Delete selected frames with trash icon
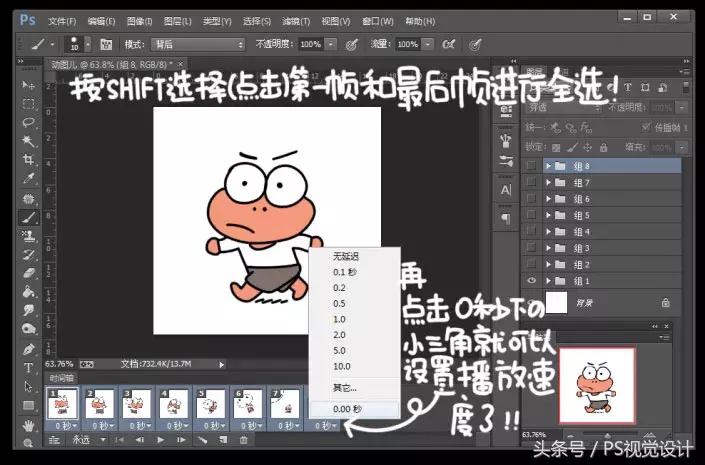The height and width of the screenshot is (465, 705). pos(244,440)
